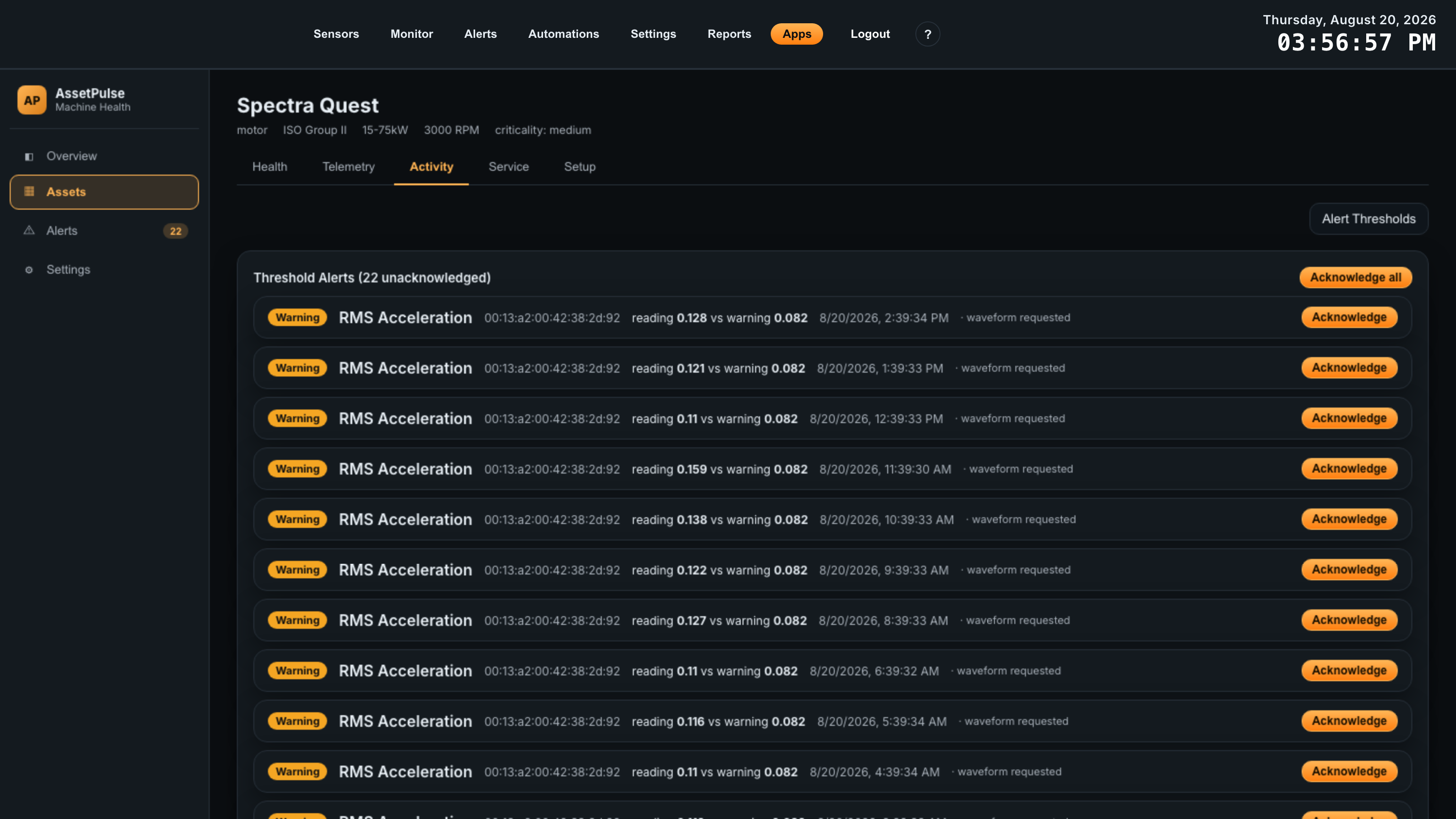Open Alerts in top navigation
1456x819 pixels.
480,34
